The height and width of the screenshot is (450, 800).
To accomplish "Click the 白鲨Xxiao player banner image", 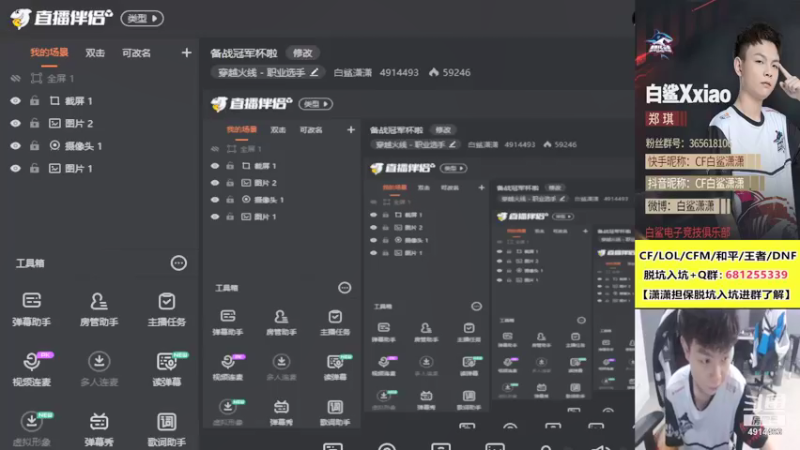I will click(717, 120).
